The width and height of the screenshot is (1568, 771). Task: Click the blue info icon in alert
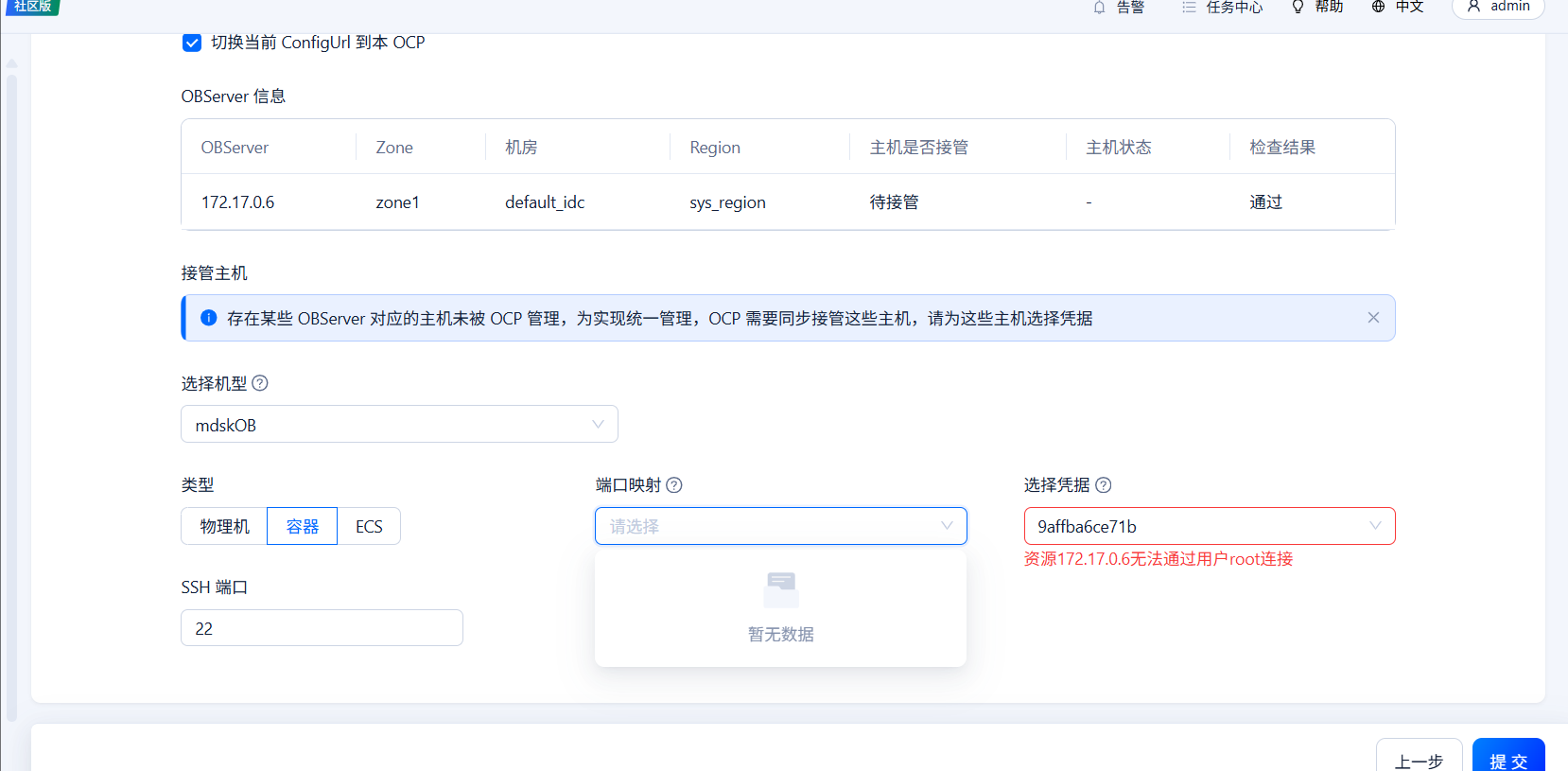coord(209,318)
